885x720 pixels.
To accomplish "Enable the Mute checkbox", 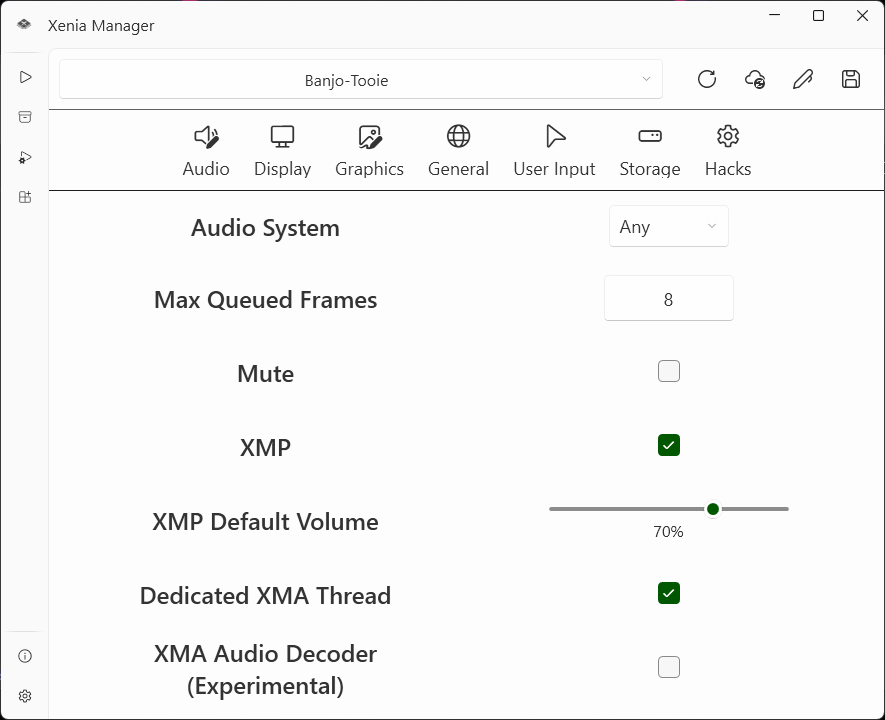I will point(669,372).
